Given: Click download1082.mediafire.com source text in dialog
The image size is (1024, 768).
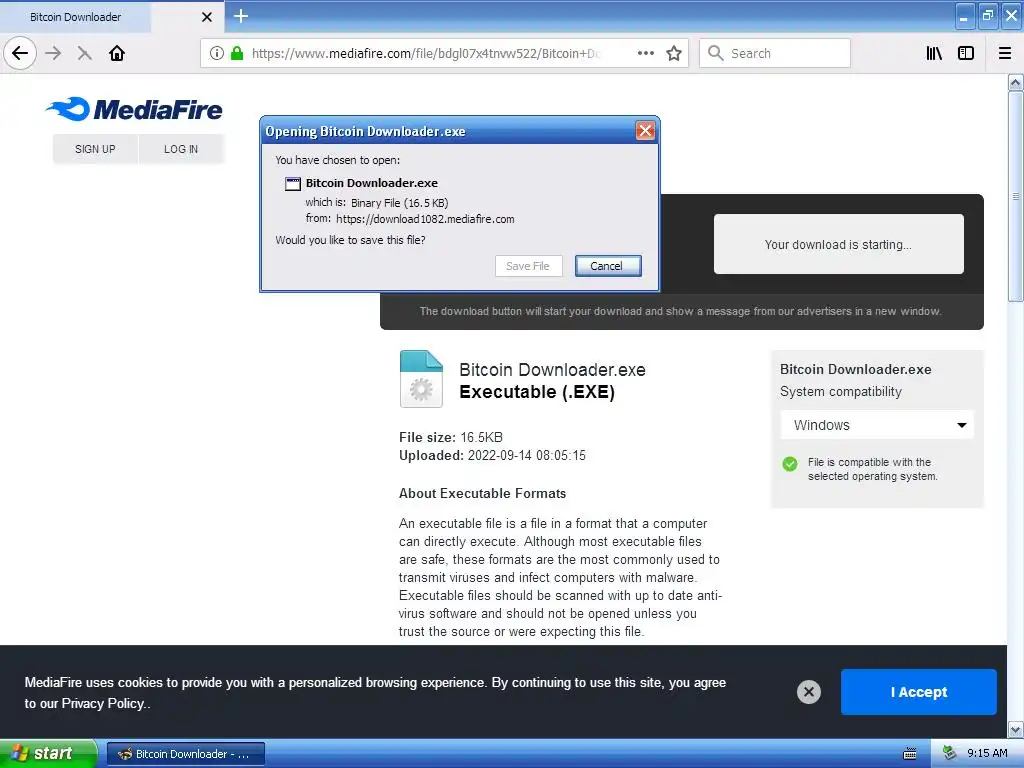Looking at the screenshot, I should click(425, 219).
